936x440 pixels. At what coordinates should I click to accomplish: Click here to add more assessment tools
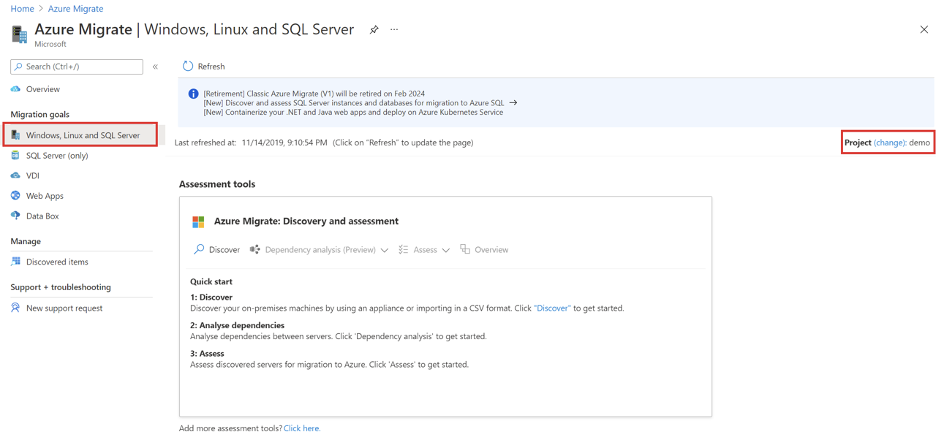[x=301, y=428]
